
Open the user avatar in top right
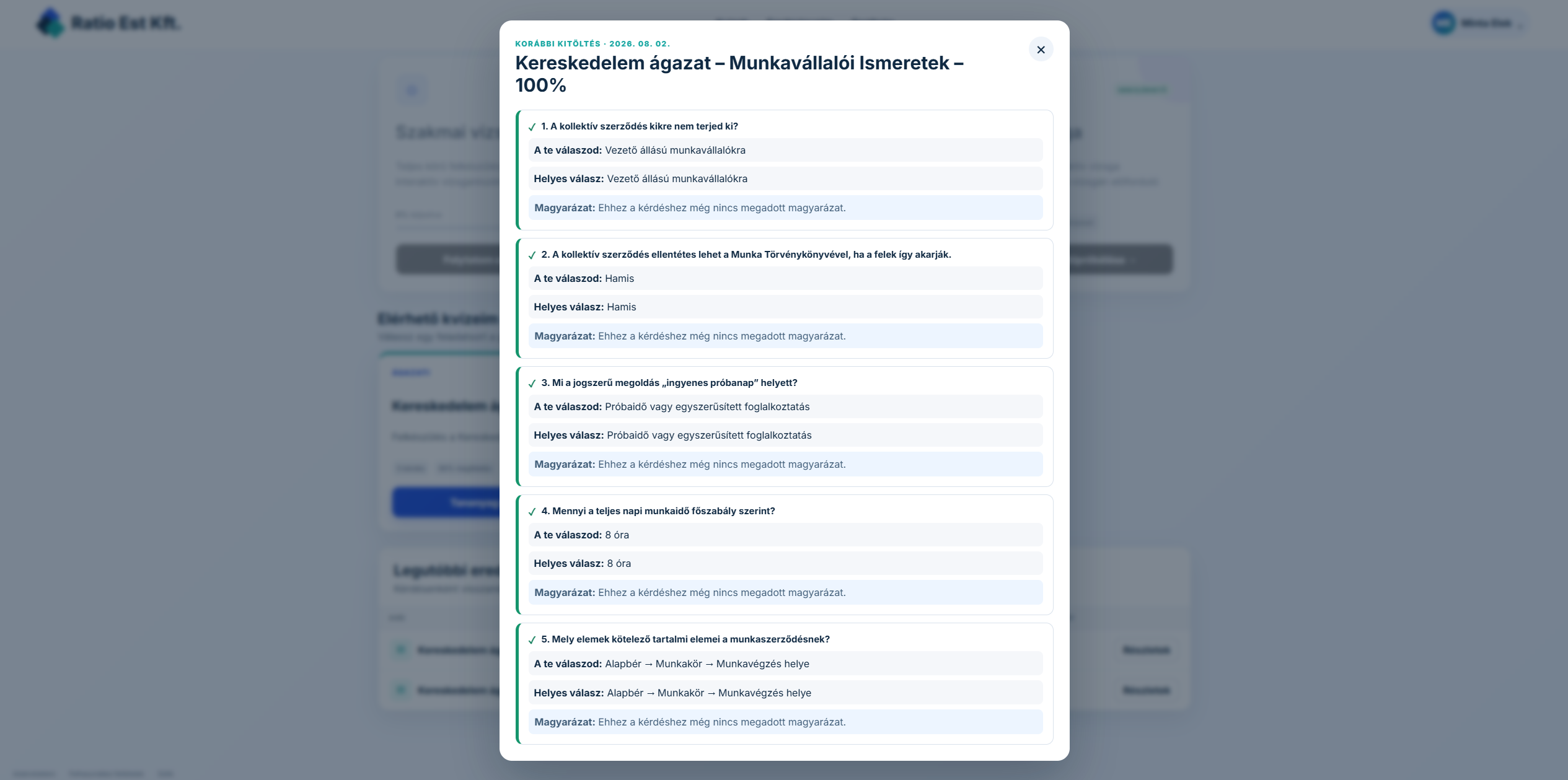pyautogui.click(x=1443, y=23)
